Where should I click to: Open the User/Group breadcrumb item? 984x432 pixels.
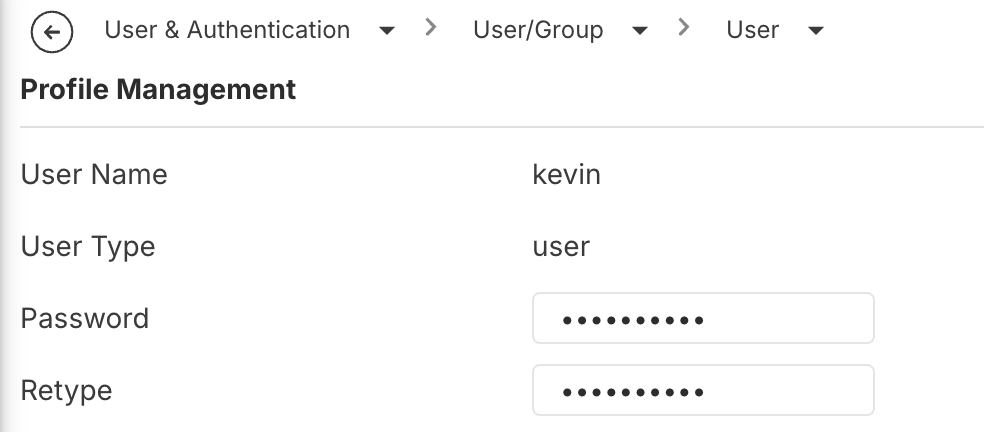[538, 30]
